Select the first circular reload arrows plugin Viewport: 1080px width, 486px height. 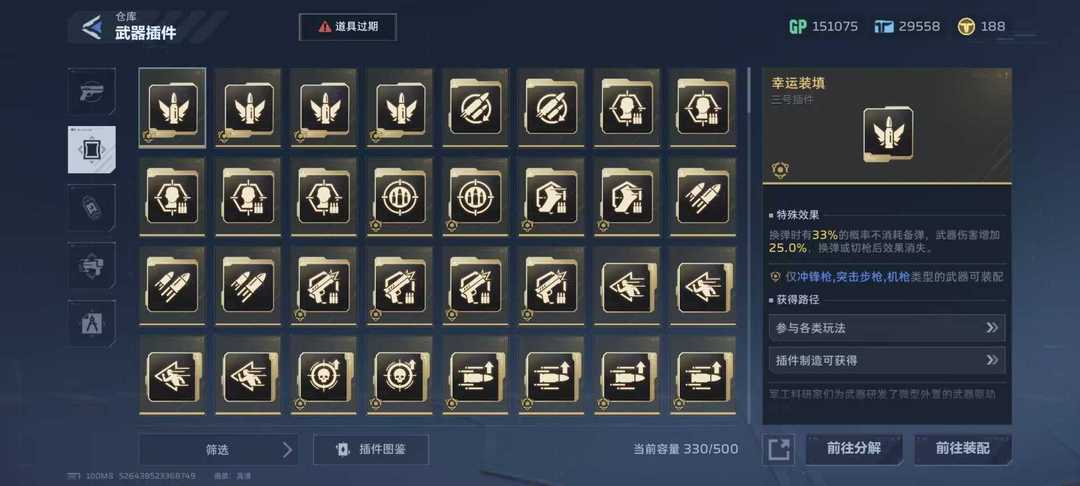(476, 107)
